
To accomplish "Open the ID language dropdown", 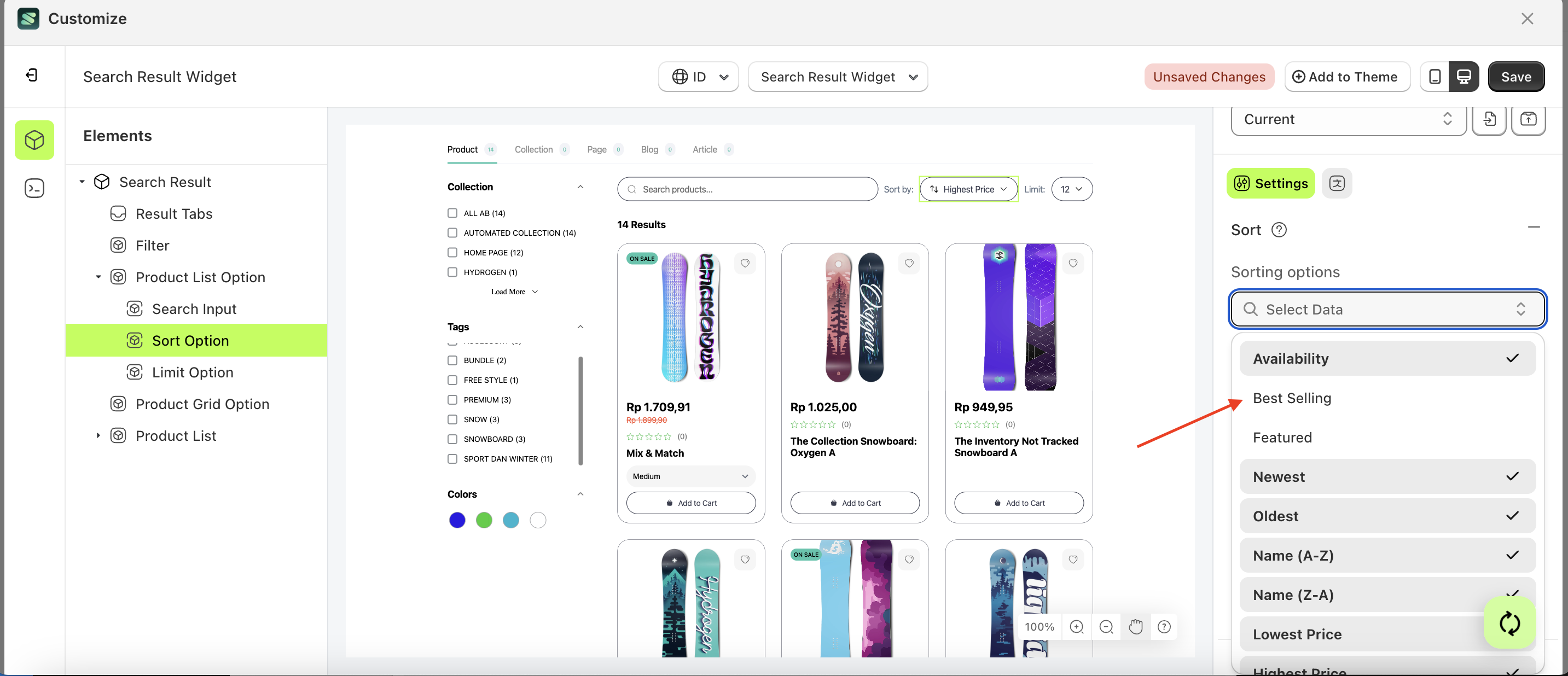I will coord(698,77).
